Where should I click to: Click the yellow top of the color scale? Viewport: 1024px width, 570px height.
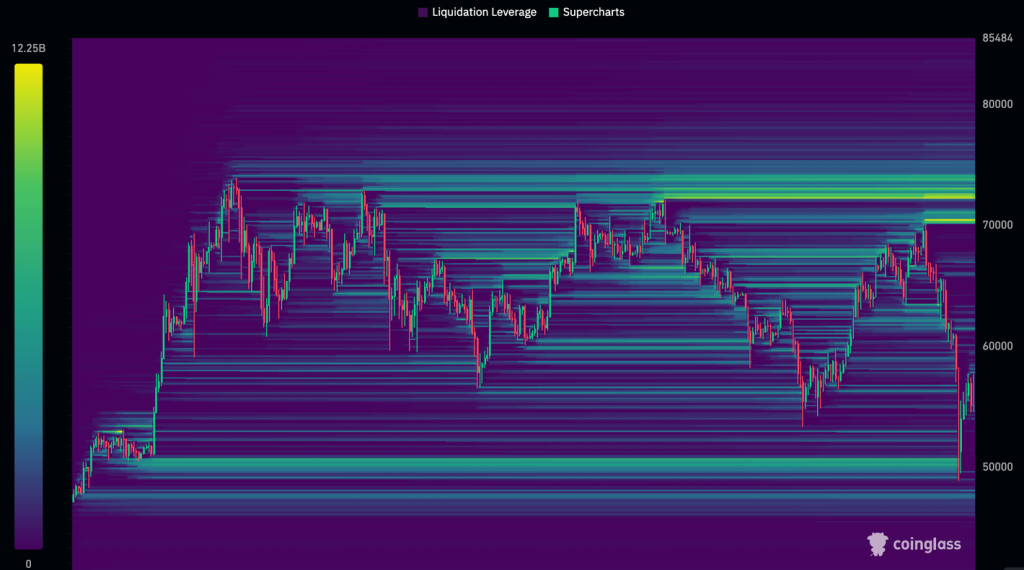click(x=28, y=72)
